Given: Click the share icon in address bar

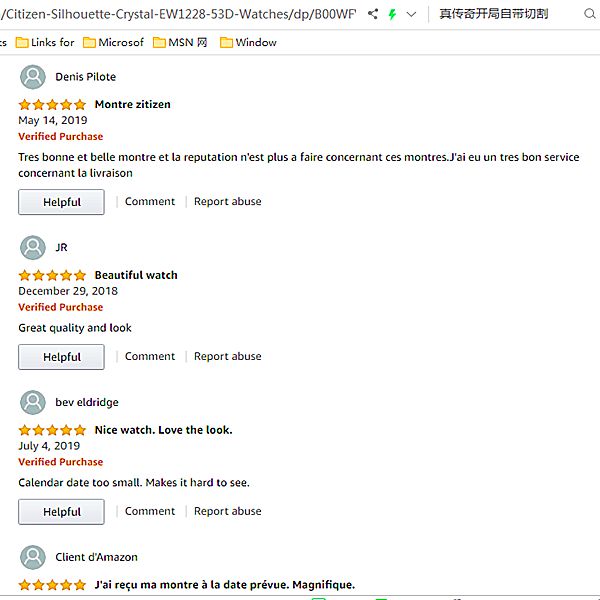Looking at the screenshot, I should (373, 14).
